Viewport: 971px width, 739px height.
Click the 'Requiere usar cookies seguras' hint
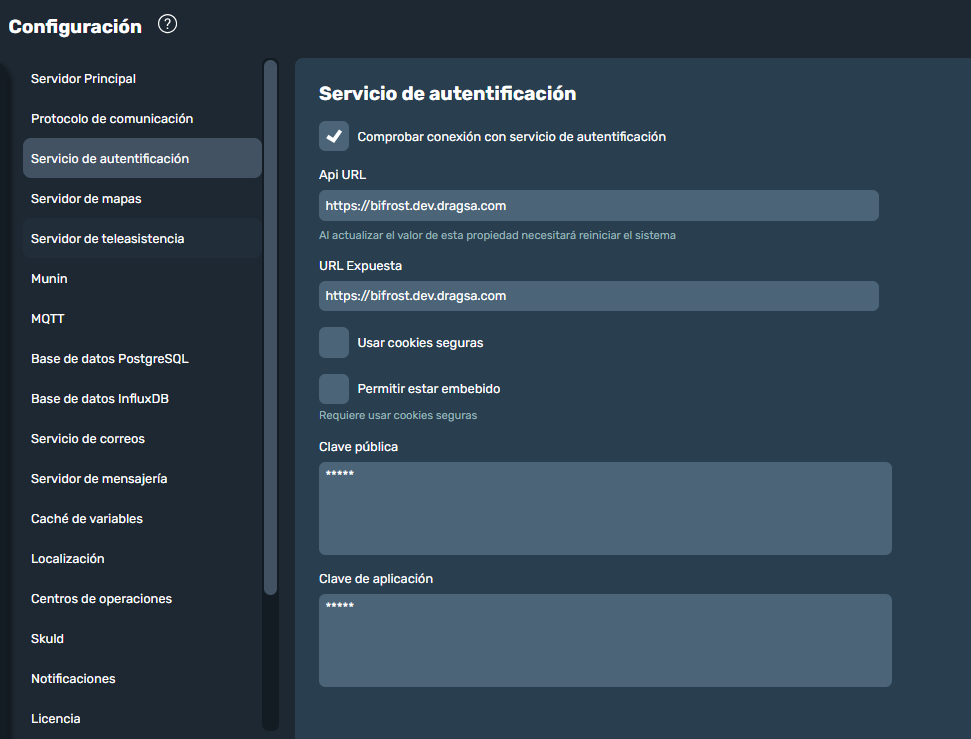(398, 415)
